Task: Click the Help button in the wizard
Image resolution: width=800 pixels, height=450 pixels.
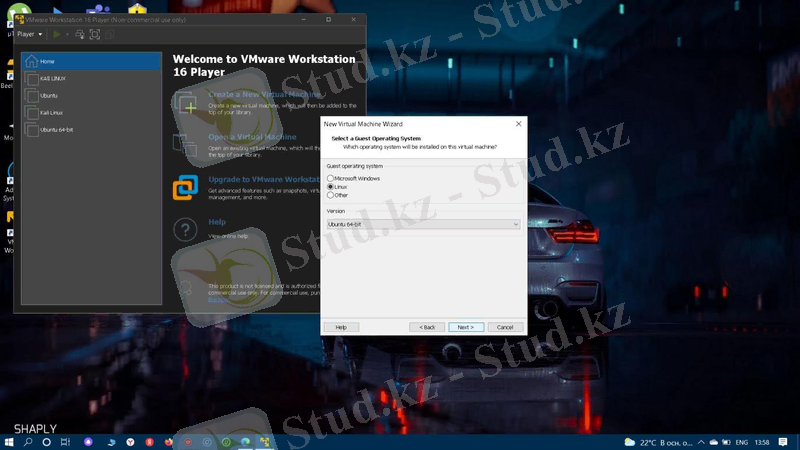Action: 341,327
